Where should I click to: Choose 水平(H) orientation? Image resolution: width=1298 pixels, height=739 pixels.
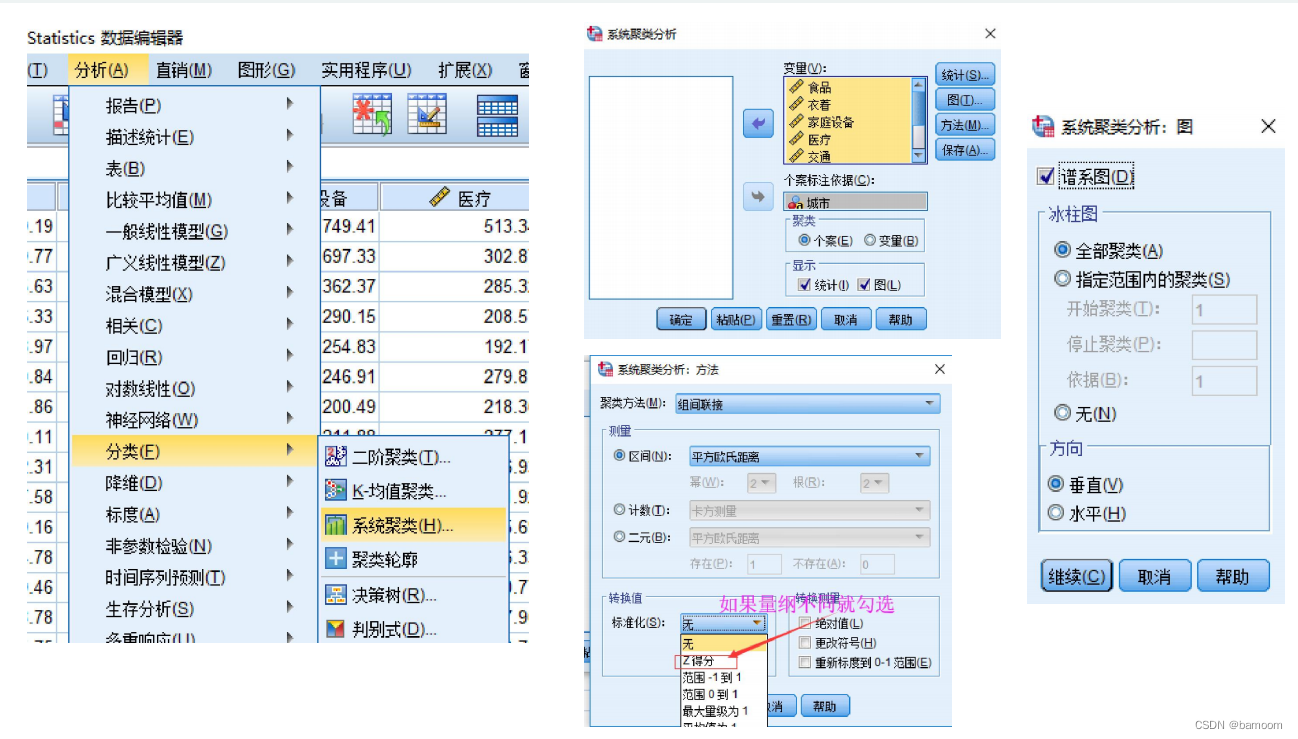click(1055, 513)
